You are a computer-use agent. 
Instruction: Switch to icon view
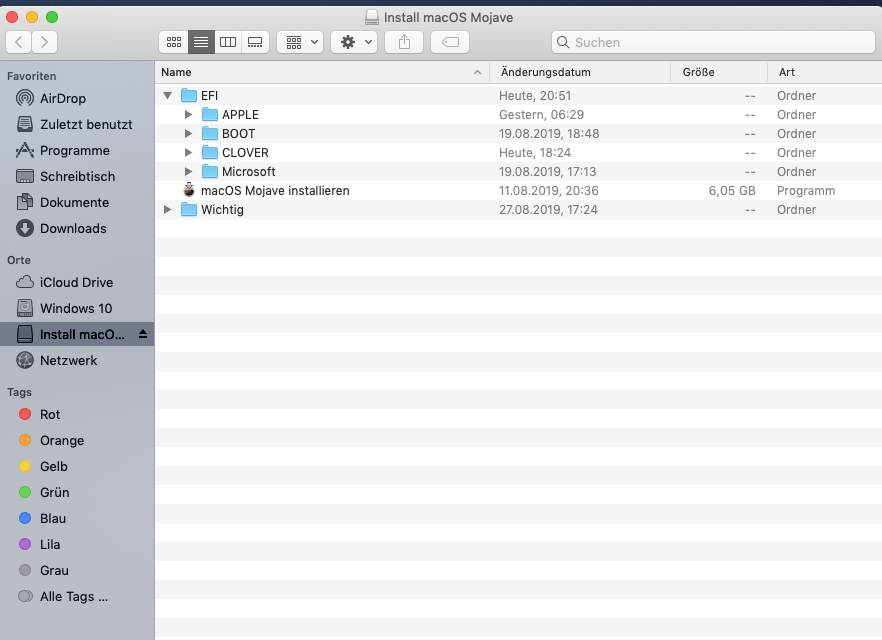pyautogui.click(x=174, y=42)
